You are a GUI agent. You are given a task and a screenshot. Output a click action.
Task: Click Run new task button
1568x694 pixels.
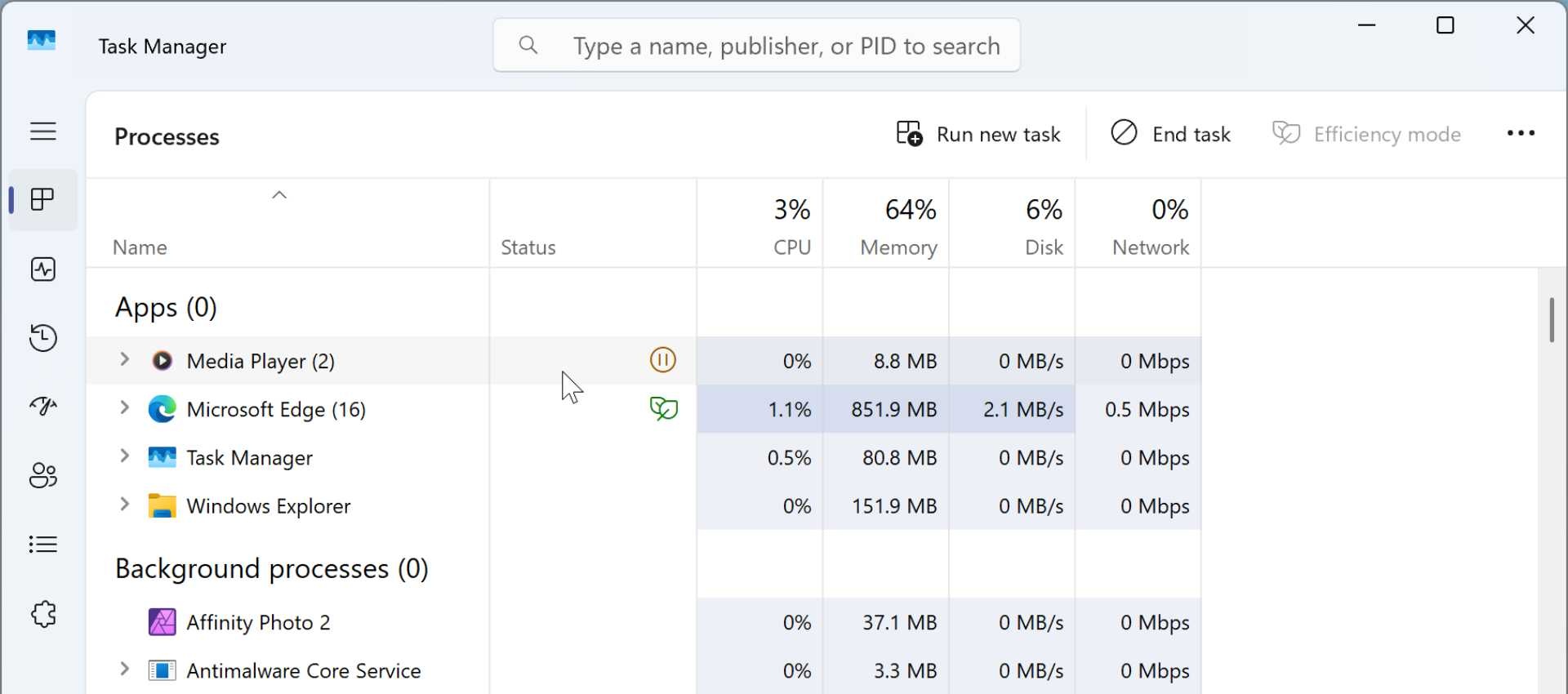(x=978, y=134)
